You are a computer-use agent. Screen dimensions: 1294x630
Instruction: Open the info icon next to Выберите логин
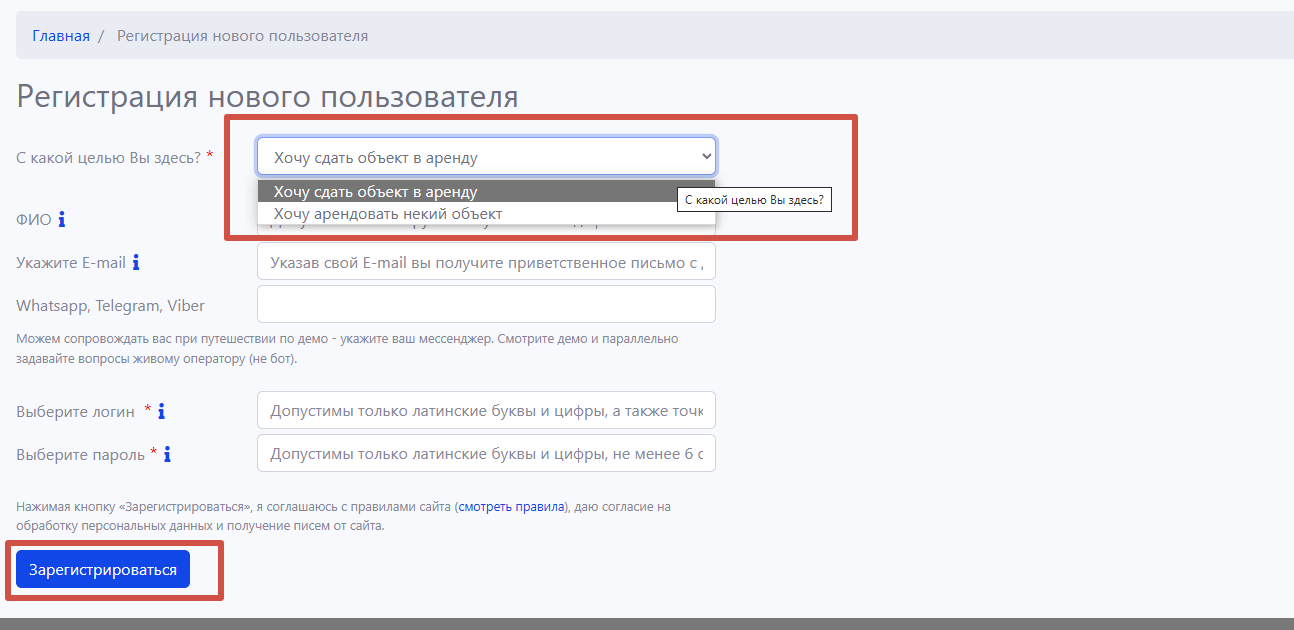click(x=161, y=411)
